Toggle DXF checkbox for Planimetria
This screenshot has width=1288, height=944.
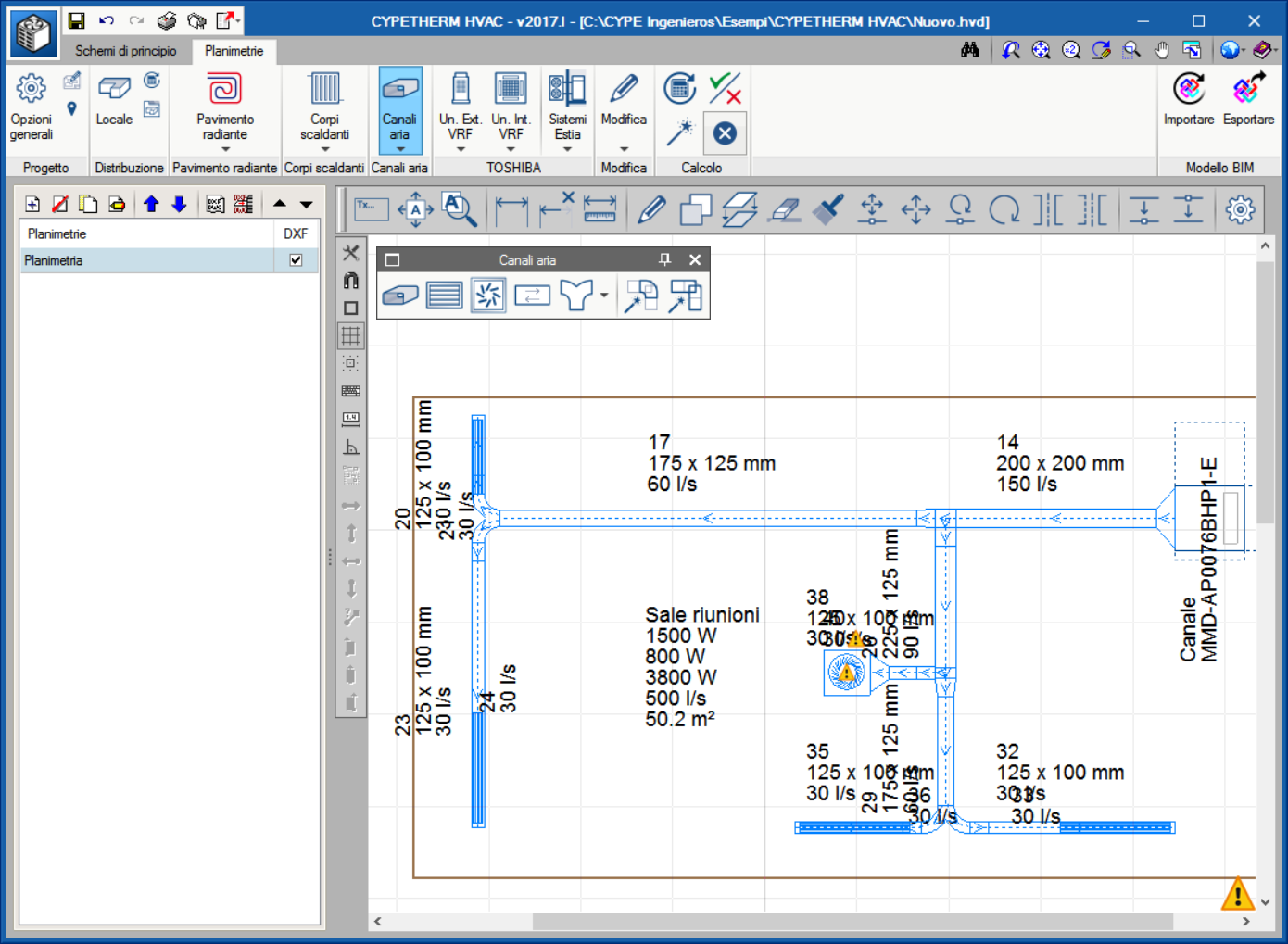[296, 260]
